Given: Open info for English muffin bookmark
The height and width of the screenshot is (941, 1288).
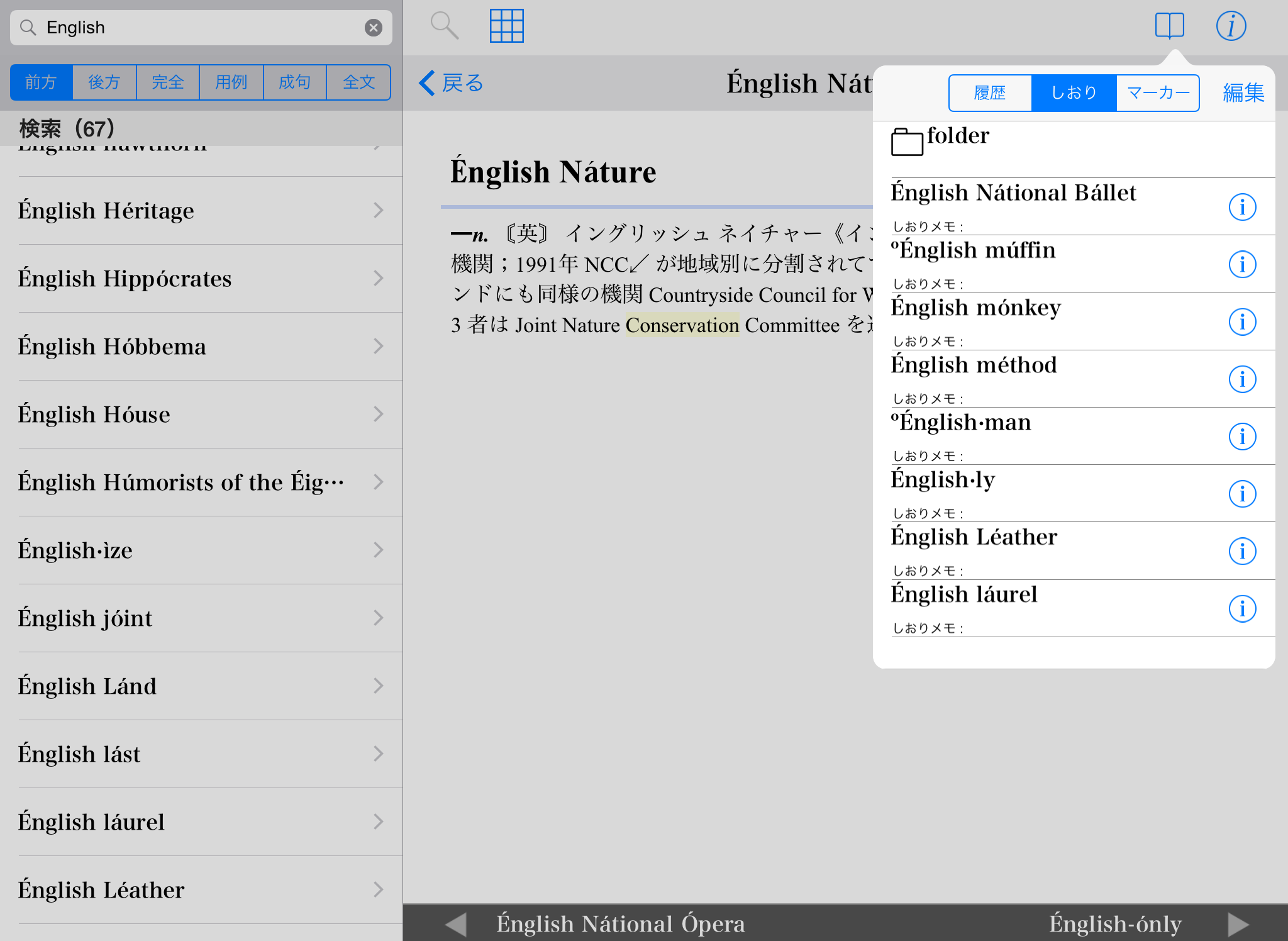Looking at the screenshot, I should click(x=1242, y=264).
